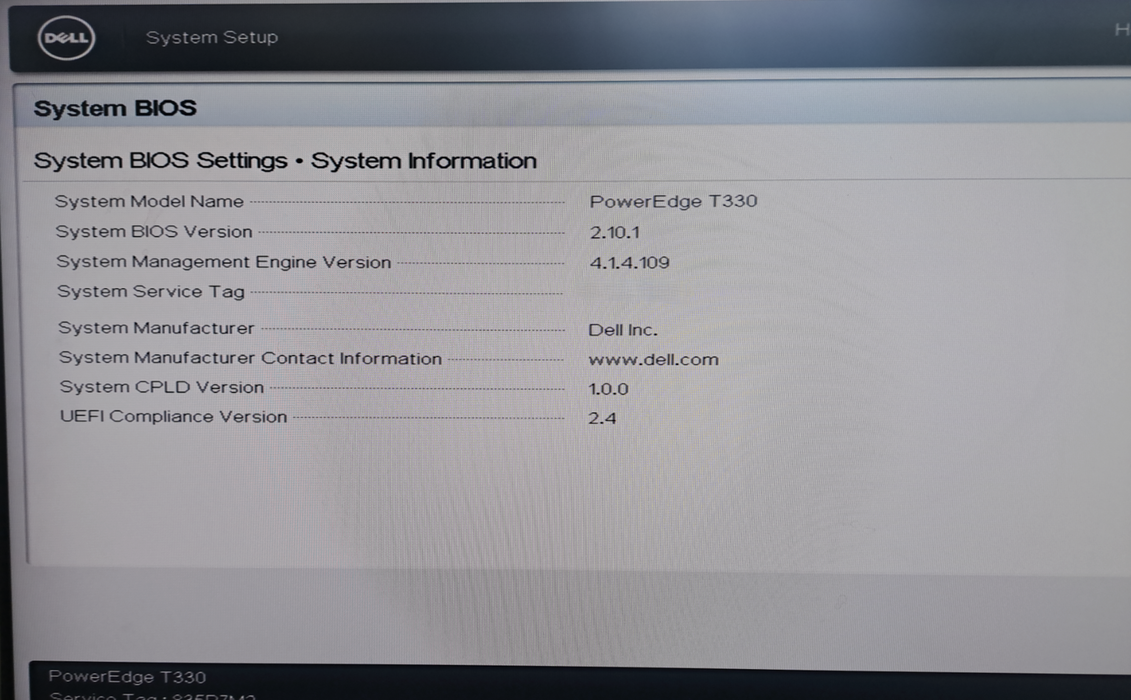The image size is (1131, 700).
Task: Select the System BIOS heading
Action: pyautogui.click(x=115, y=108)
